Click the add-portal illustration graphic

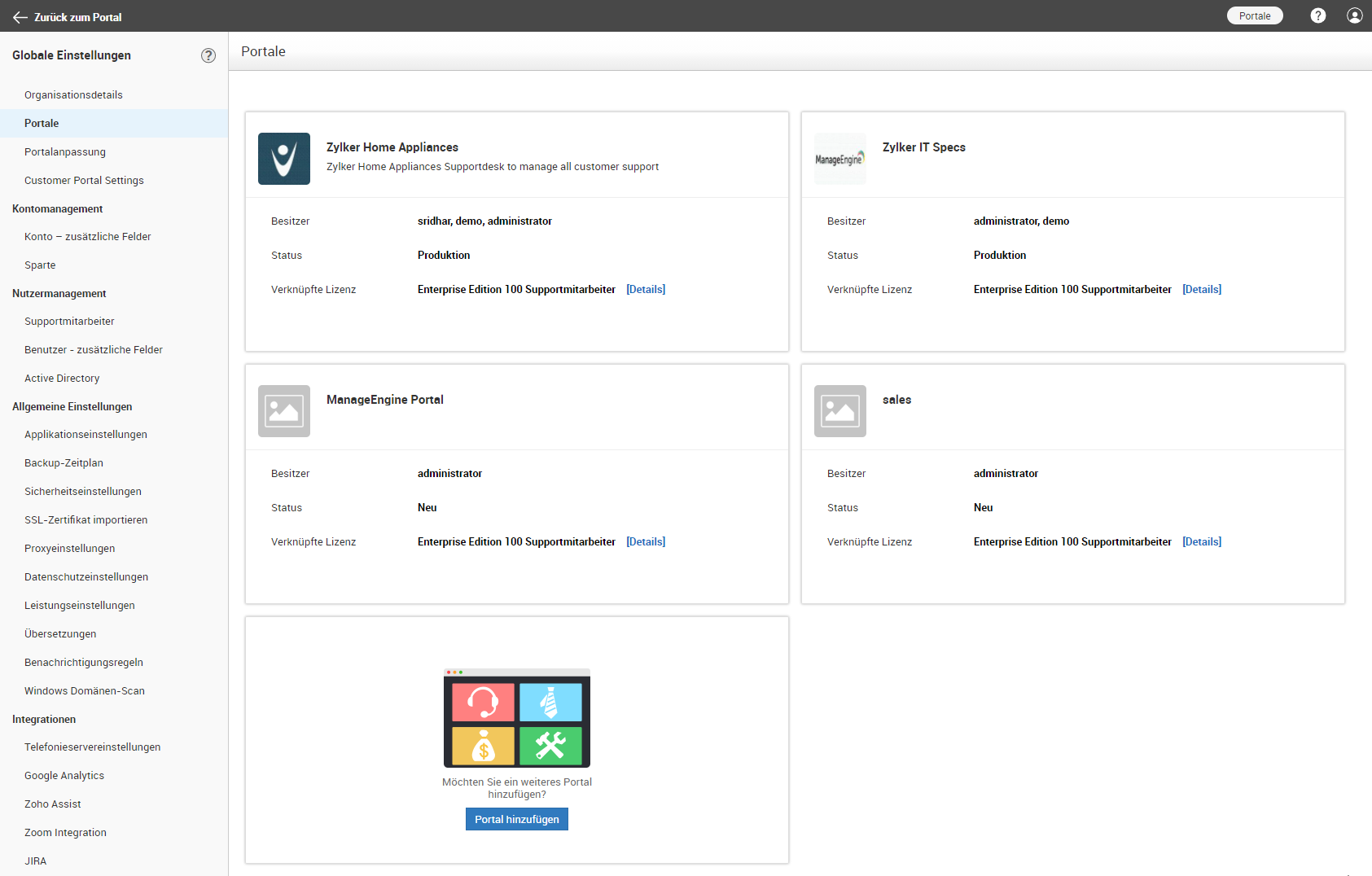tap(517, 718)
